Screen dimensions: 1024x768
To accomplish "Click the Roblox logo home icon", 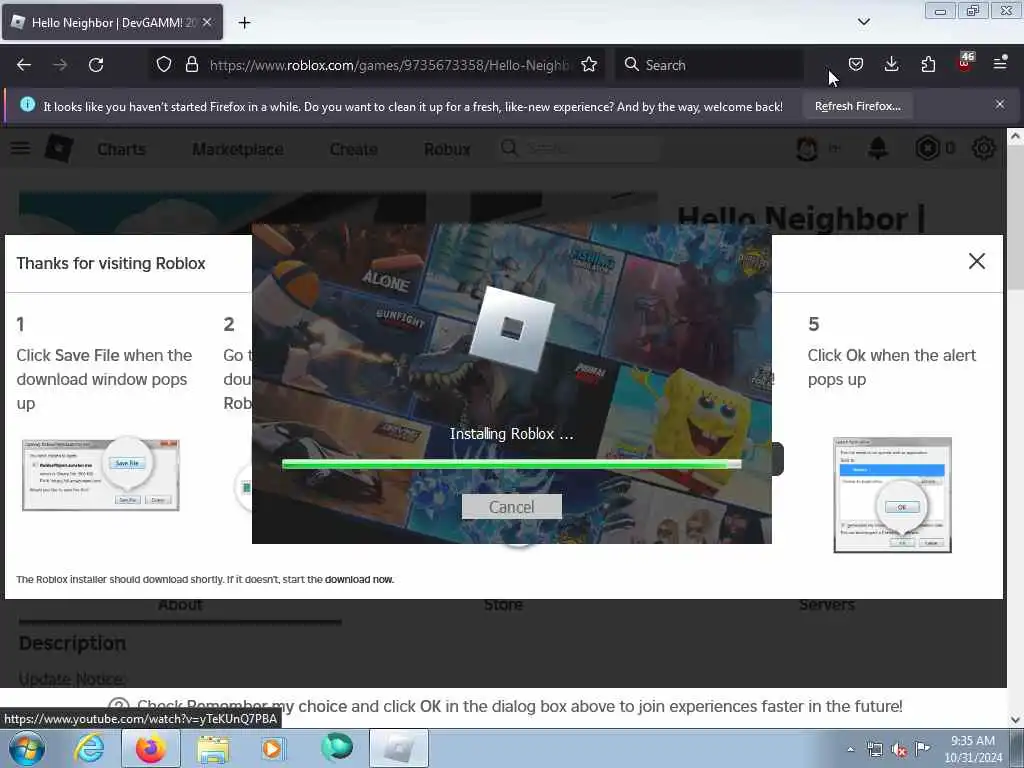I will tap(59, 148).
